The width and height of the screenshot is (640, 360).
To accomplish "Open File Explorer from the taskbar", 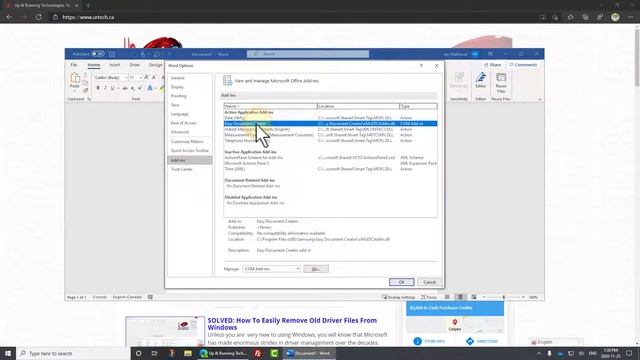I will coord(188,353).
